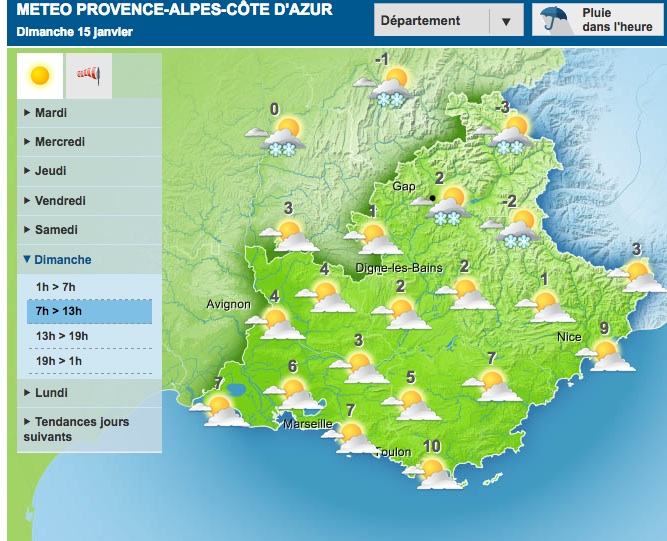Click the weather icon near Marseille showing 6

pyautogui.click(x=294, y=394)
